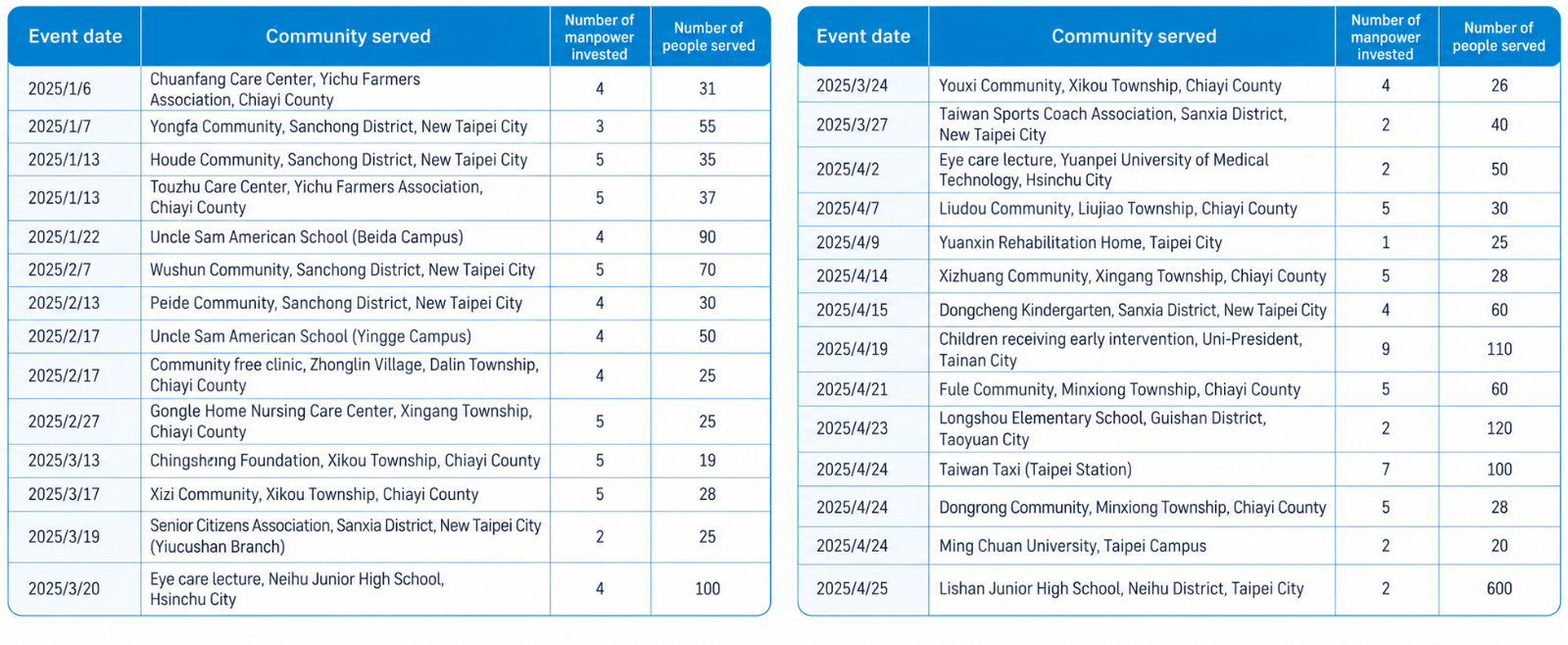Select Longshou Elementary School, Guishan District
Viewport: 1568px width, 645px height.
1102,428
